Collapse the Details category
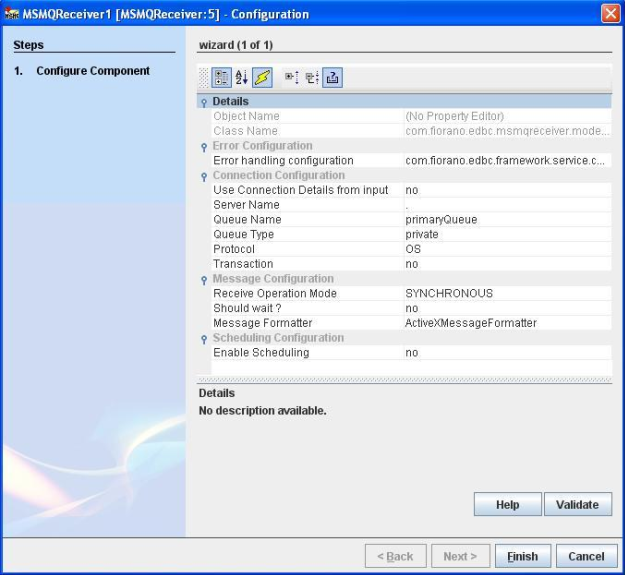The width and height of the screenshot is (625, 575). pyautogui.click(x=204, y=102)
